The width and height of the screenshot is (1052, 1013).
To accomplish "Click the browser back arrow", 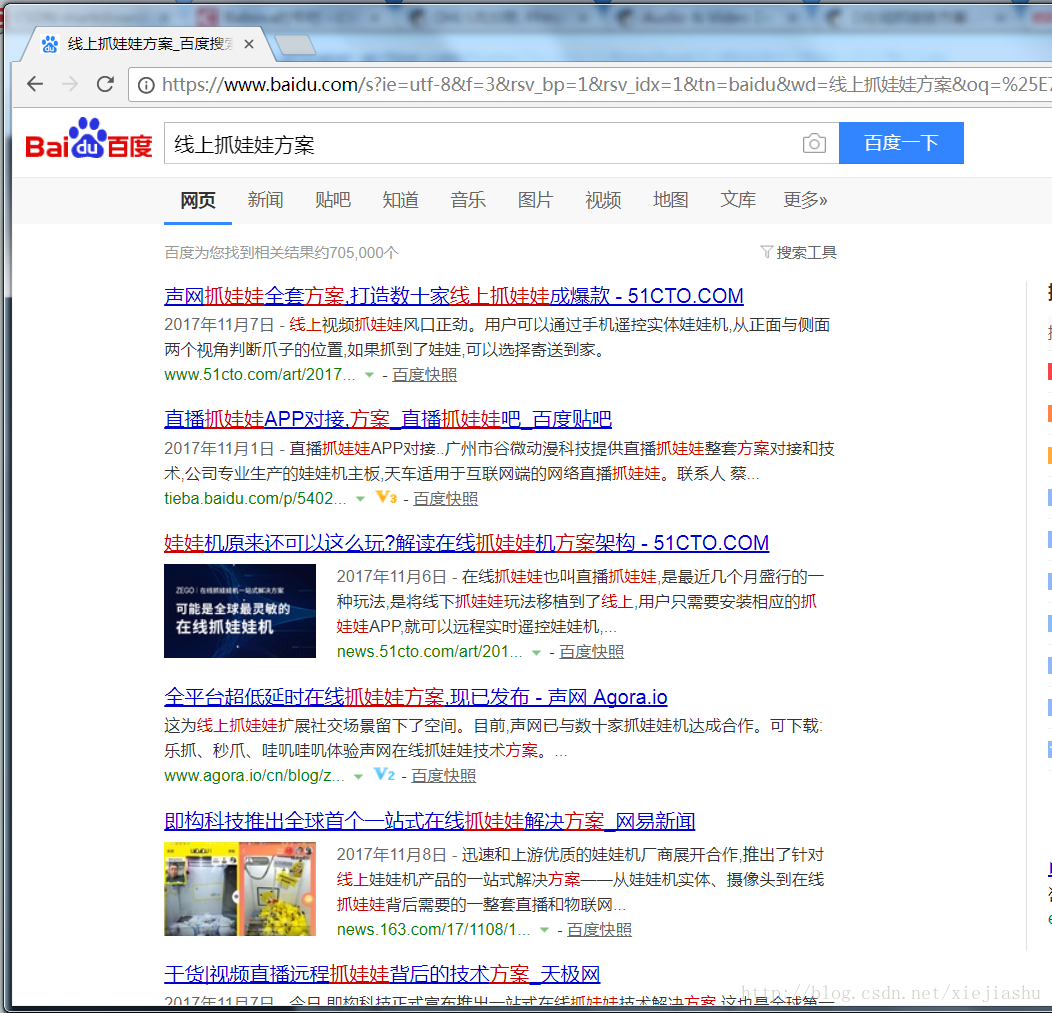I will coord(35,84).
